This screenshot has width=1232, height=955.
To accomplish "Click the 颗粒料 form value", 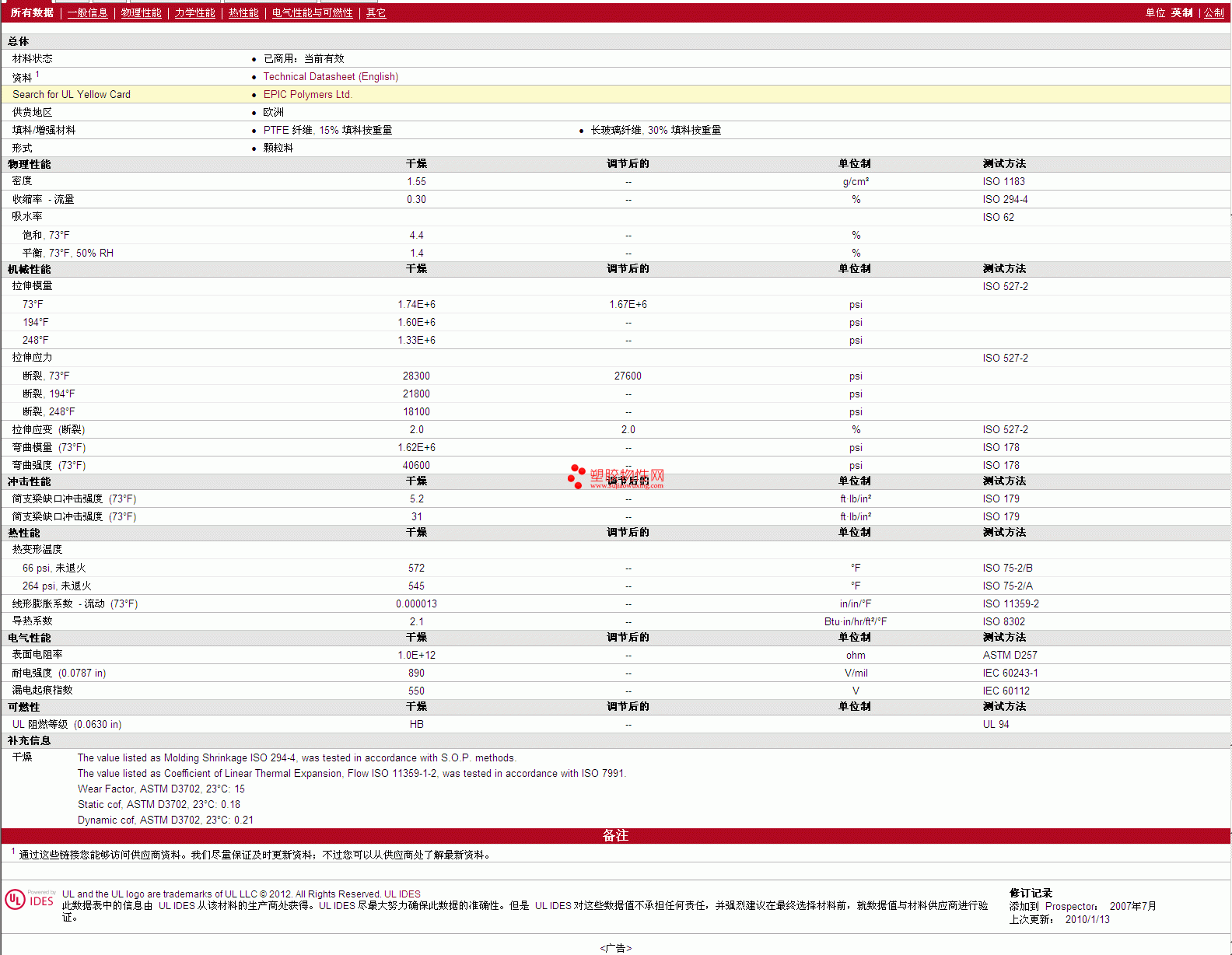I will 278,148.
